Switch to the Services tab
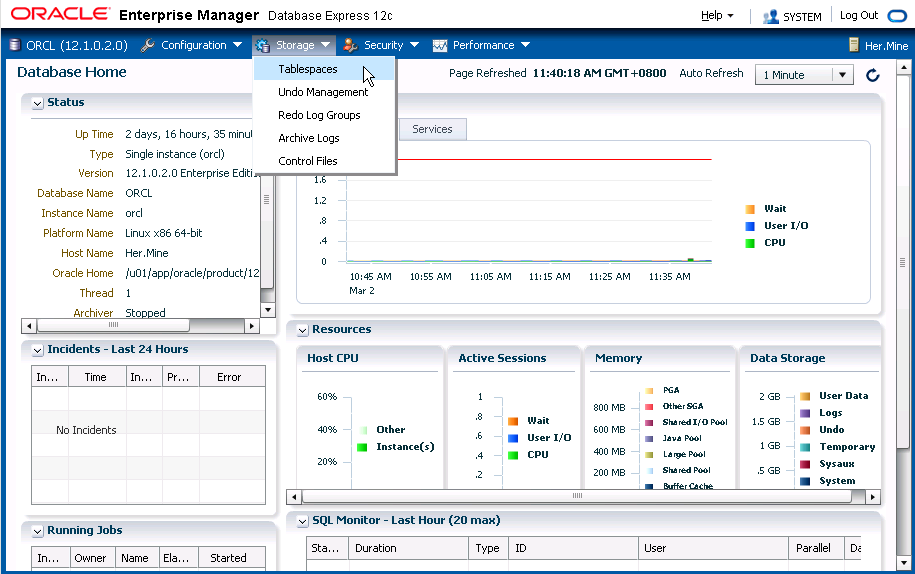 [x=432, y=129]
